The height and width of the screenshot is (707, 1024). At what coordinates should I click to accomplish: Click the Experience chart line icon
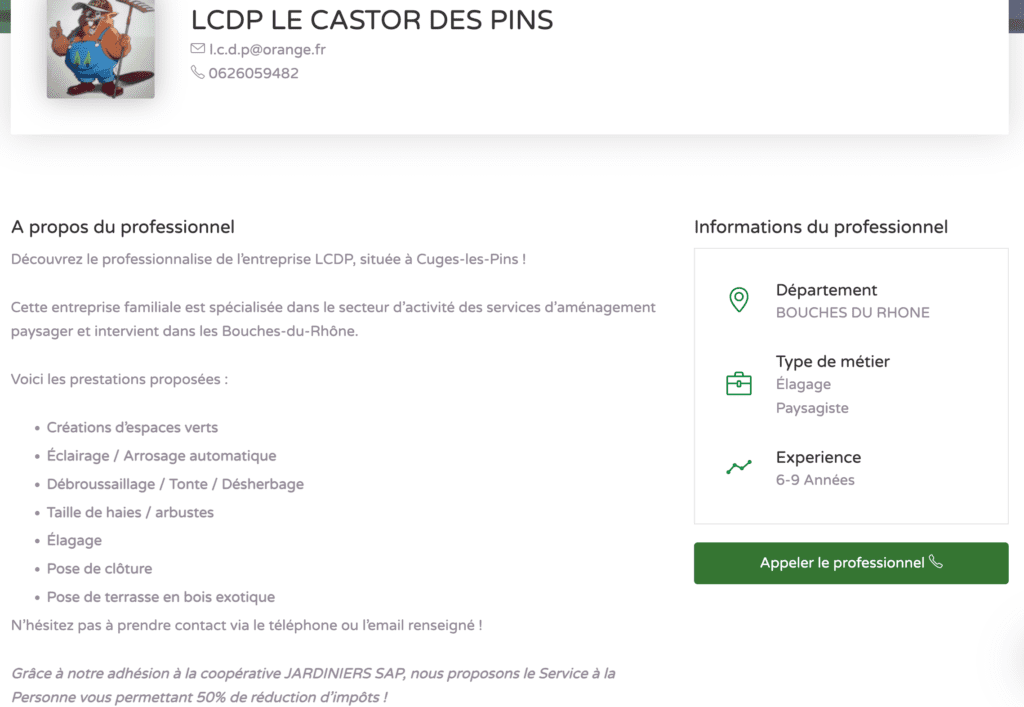[739, 467]
